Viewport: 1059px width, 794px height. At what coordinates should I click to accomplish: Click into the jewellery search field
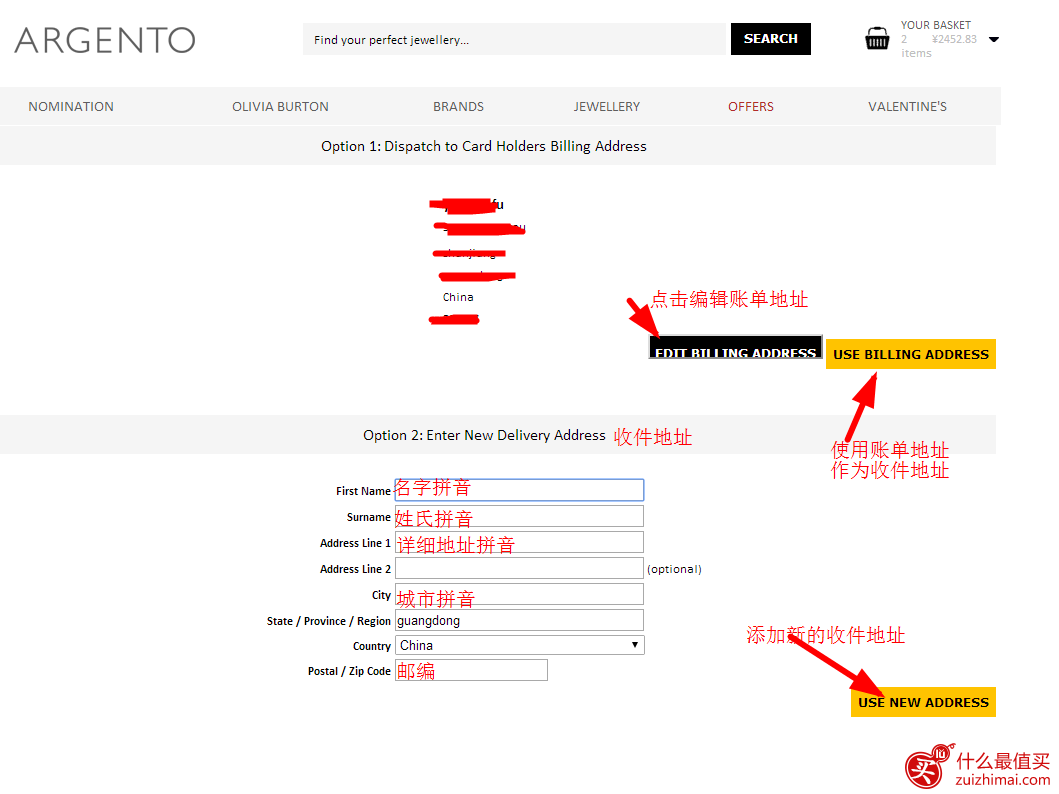point(514,39)
